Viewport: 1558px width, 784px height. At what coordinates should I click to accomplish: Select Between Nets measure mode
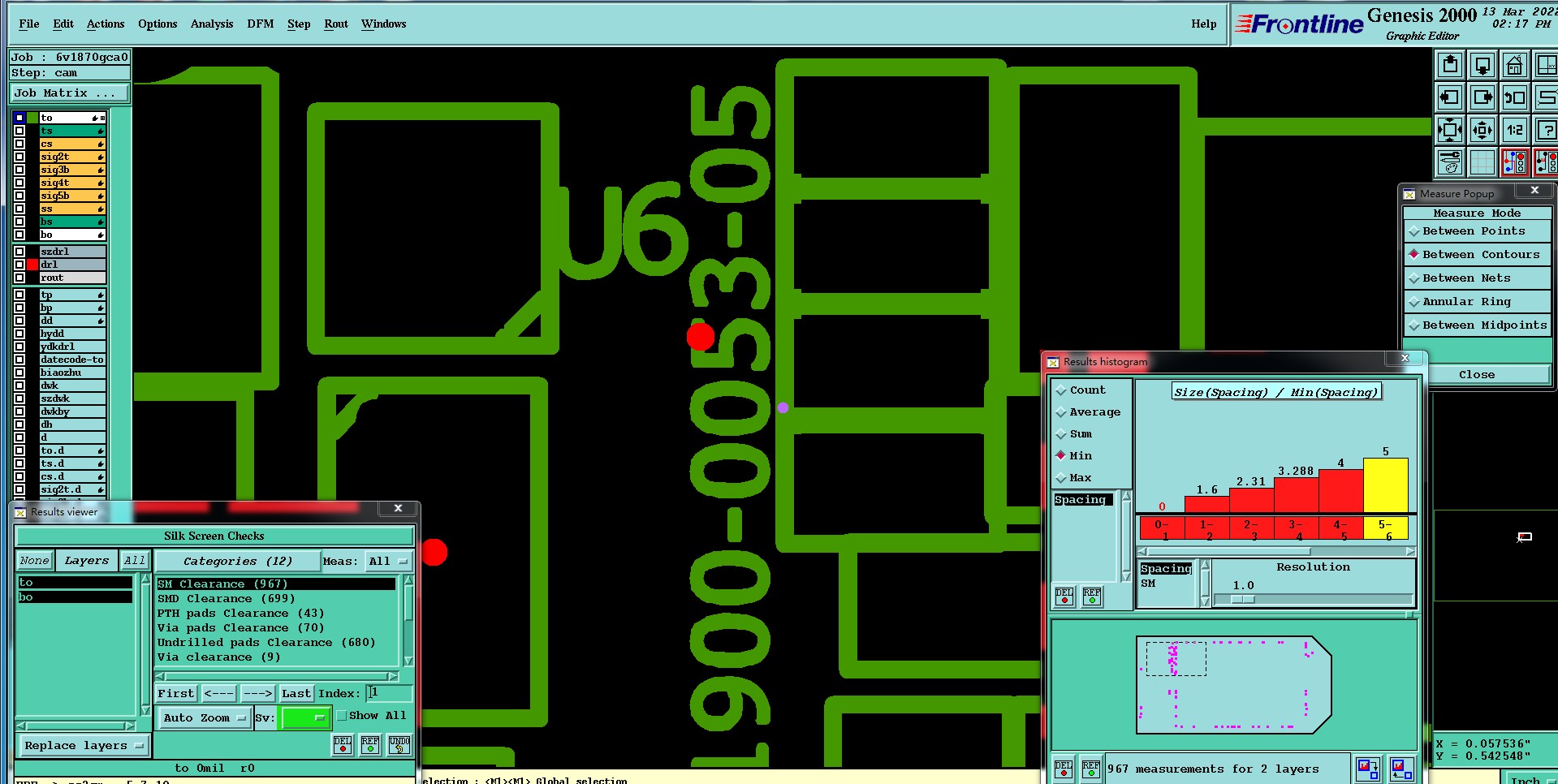point(1477,278)
